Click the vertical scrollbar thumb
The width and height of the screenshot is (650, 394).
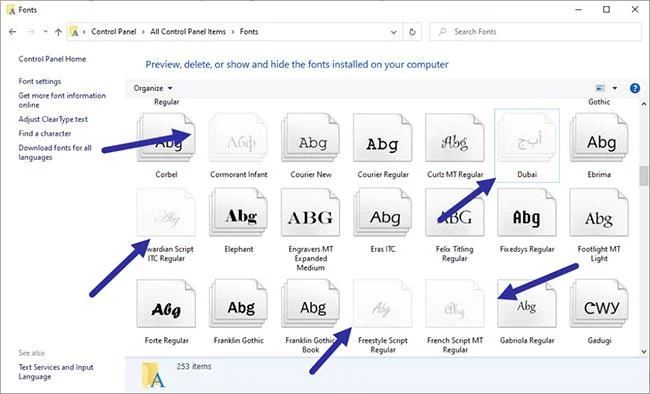643,175
